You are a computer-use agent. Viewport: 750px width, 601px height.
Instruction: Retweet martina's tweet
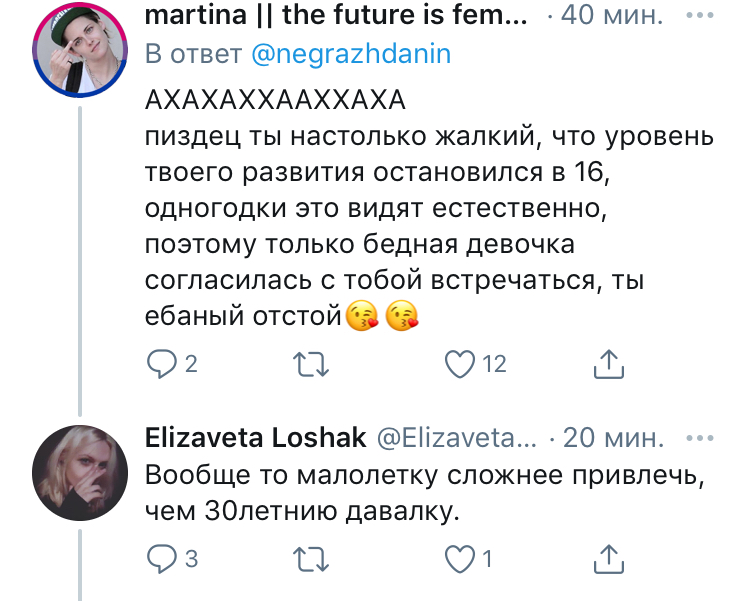[x=313, y=365]
